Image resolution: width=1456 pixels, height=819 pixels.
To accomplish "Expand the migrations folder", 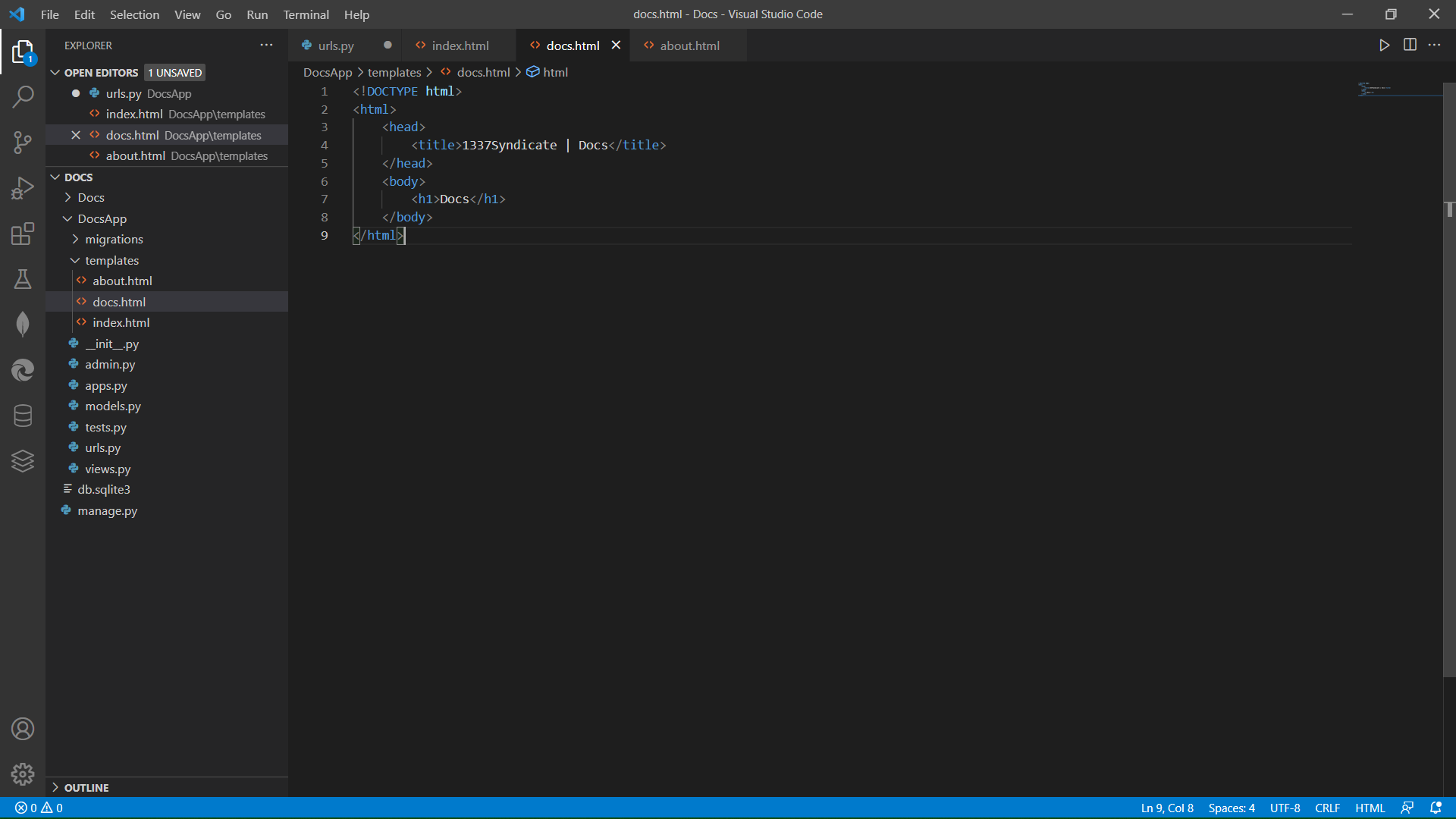I will click(x=114, y=240).
